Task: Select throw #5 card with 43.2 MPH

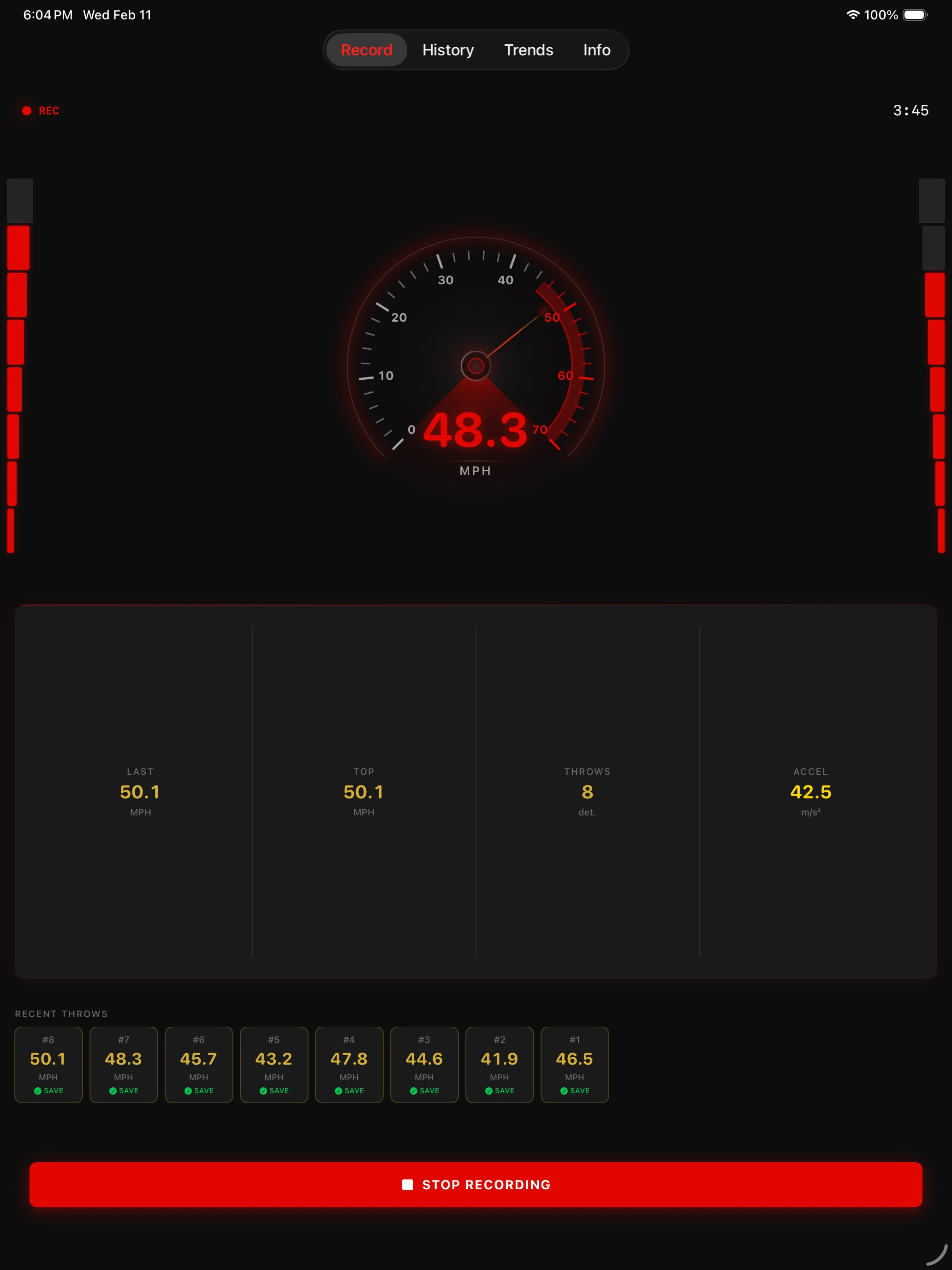Action: pyautogui.click(x=274, y=1065)
